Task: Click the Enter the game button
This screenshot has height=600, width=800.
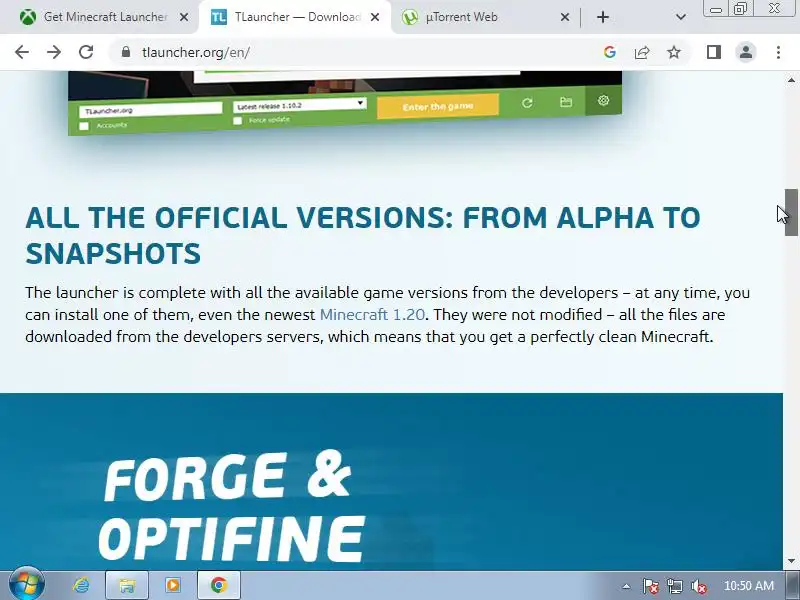Action: 438,106
